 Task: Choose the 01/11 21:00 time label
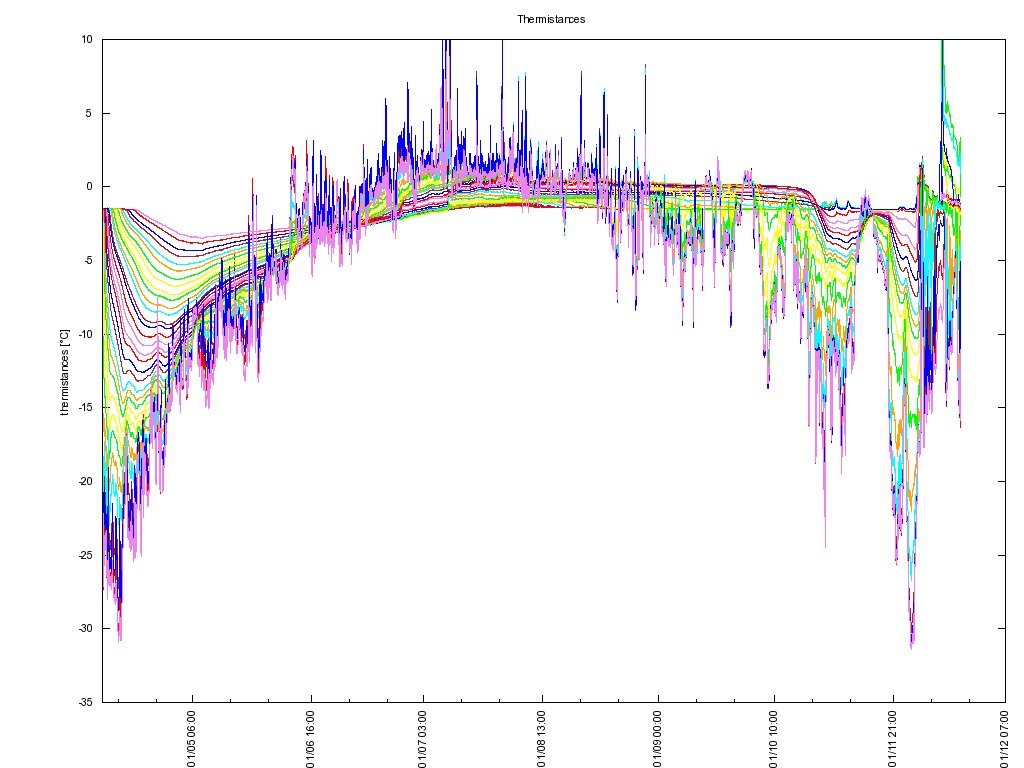tap(892, 738)
